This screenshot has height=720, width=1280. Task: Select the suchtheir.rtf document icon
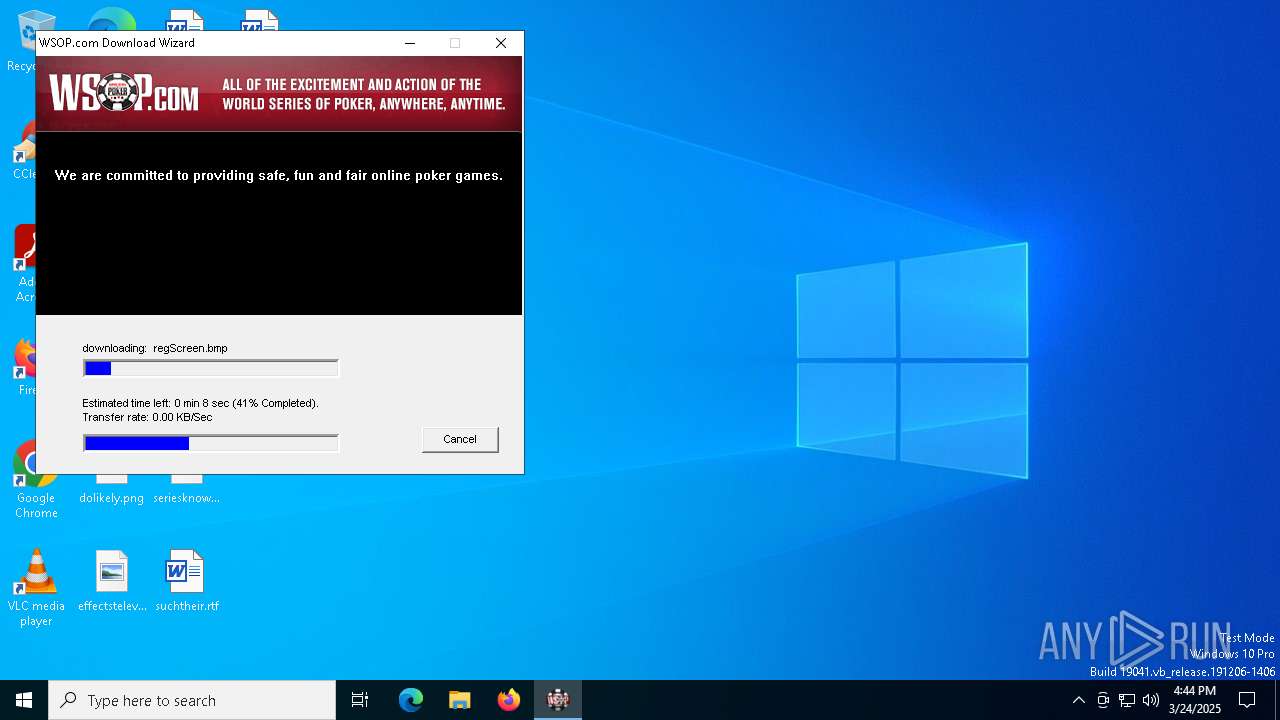[x=186, y=581]
